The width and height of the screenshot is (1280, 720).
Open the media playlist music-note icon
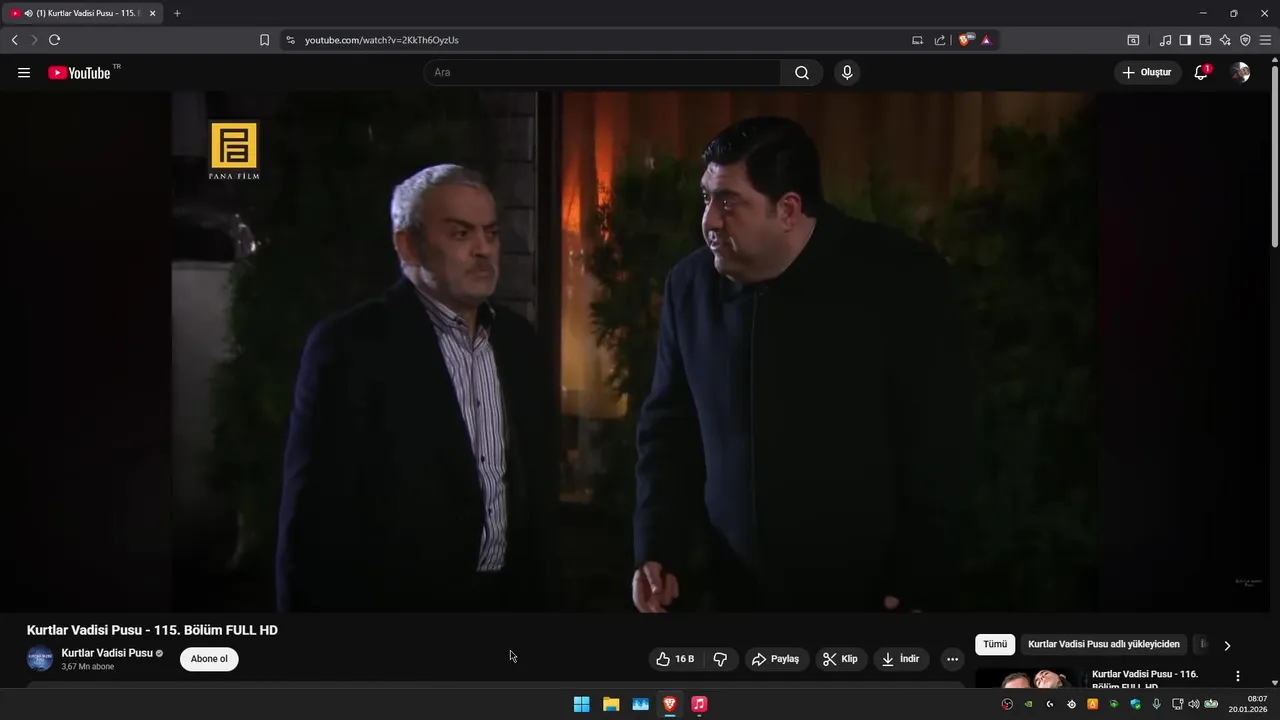point(1165,40)
